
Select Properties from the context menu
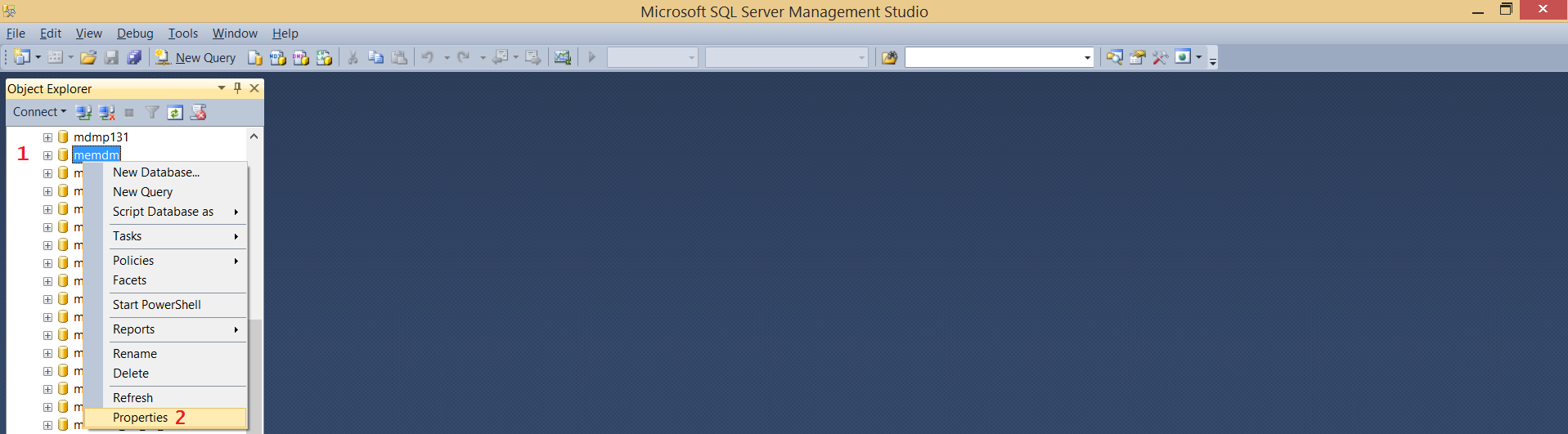point(141,418)
